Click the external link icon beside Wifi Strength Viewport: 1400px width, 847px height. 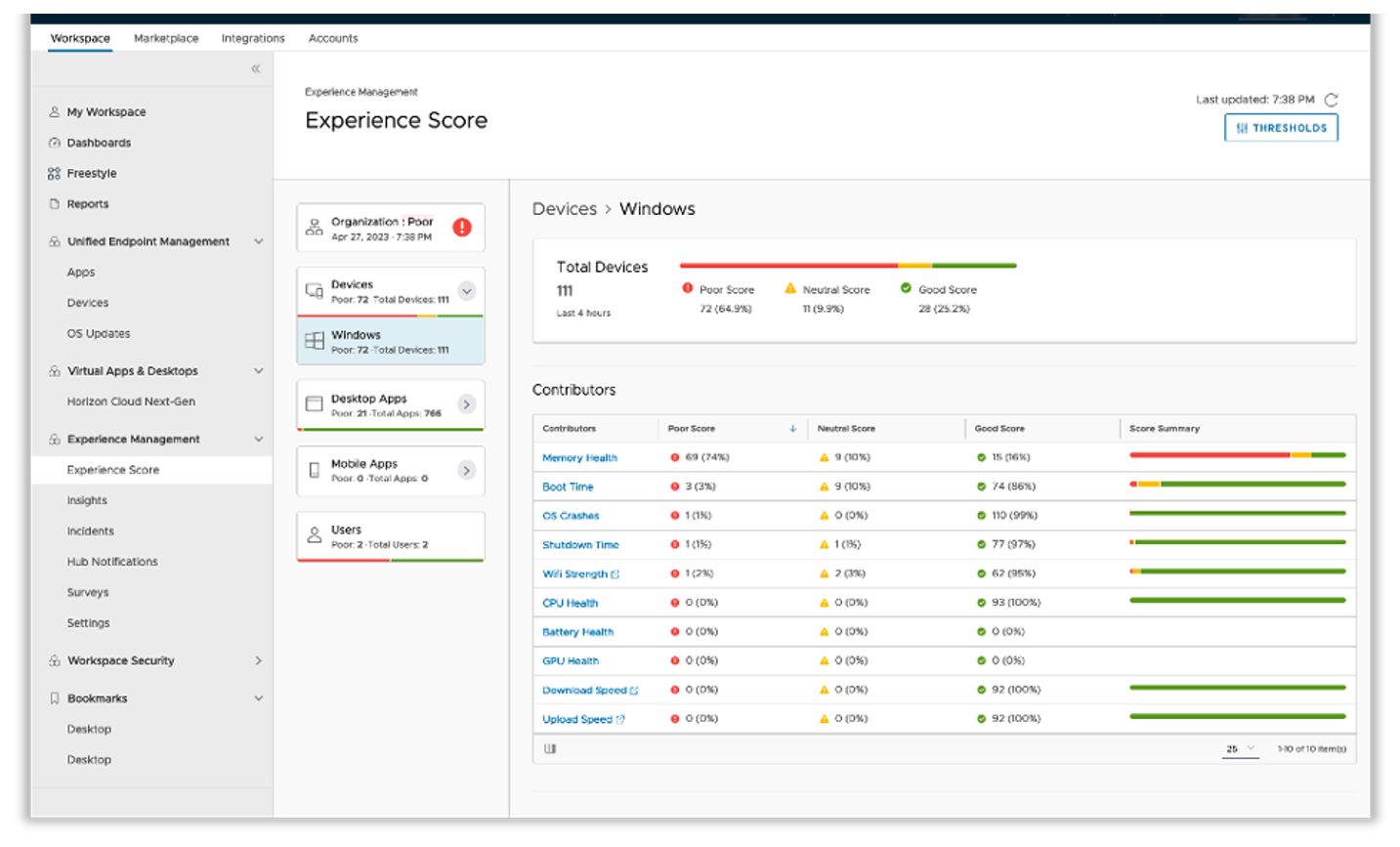615,574
